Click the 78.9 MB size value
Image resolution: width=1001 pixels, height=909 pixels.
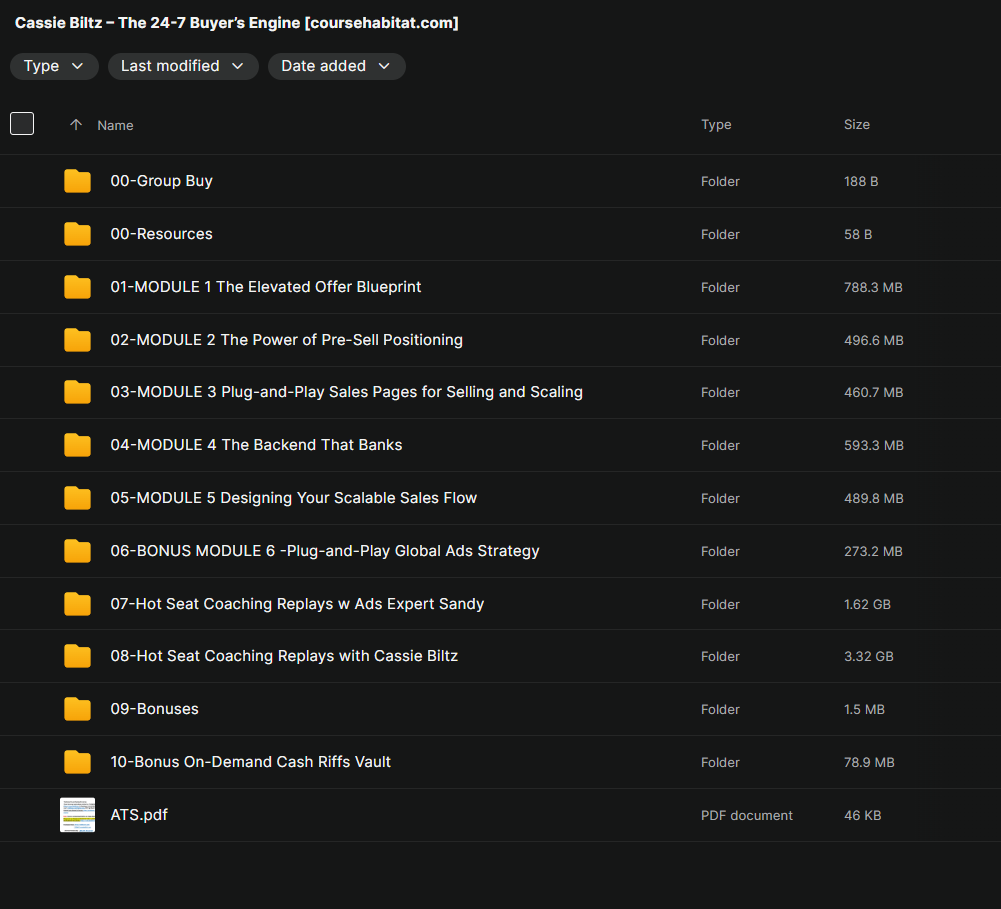[869, 762]
